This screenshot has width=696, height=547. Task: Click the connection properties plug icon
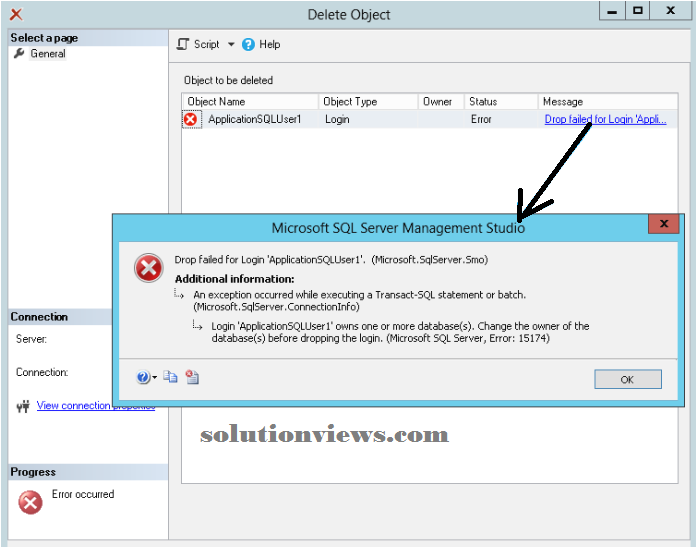pos(23,406)
